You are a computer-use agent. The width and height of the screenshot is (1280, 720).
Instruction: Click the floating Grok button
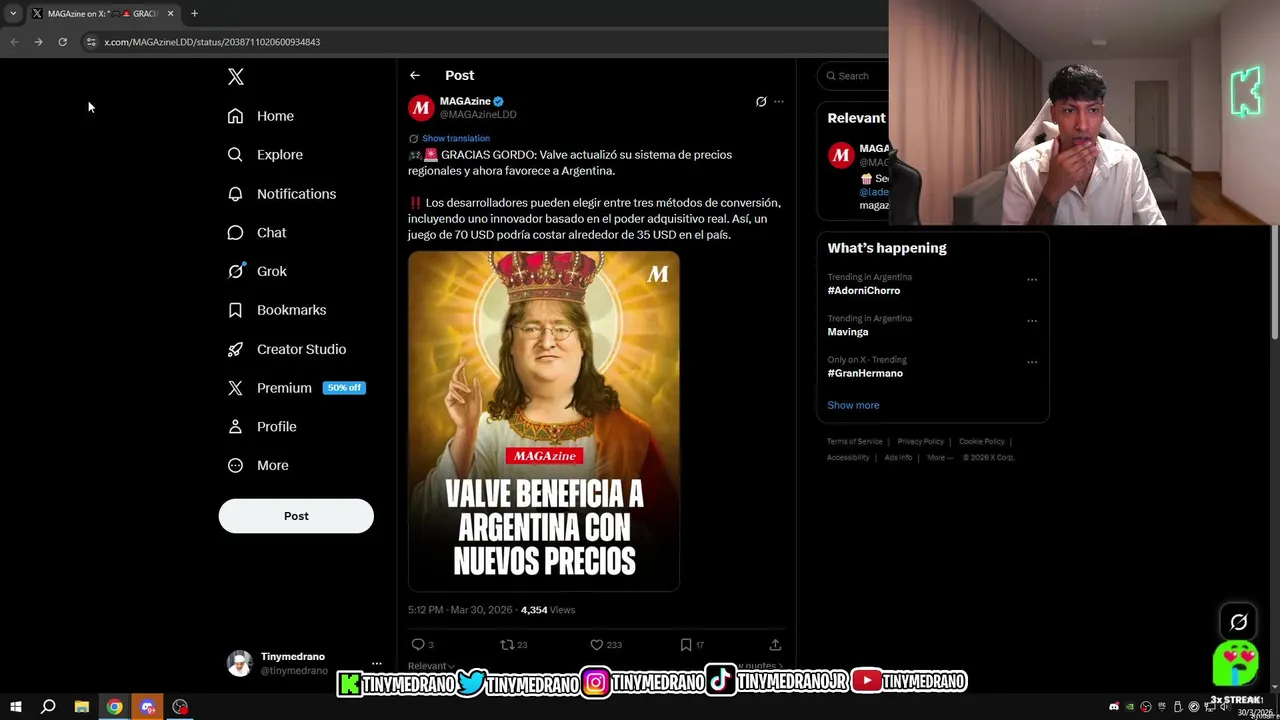tap(1238, 622)
